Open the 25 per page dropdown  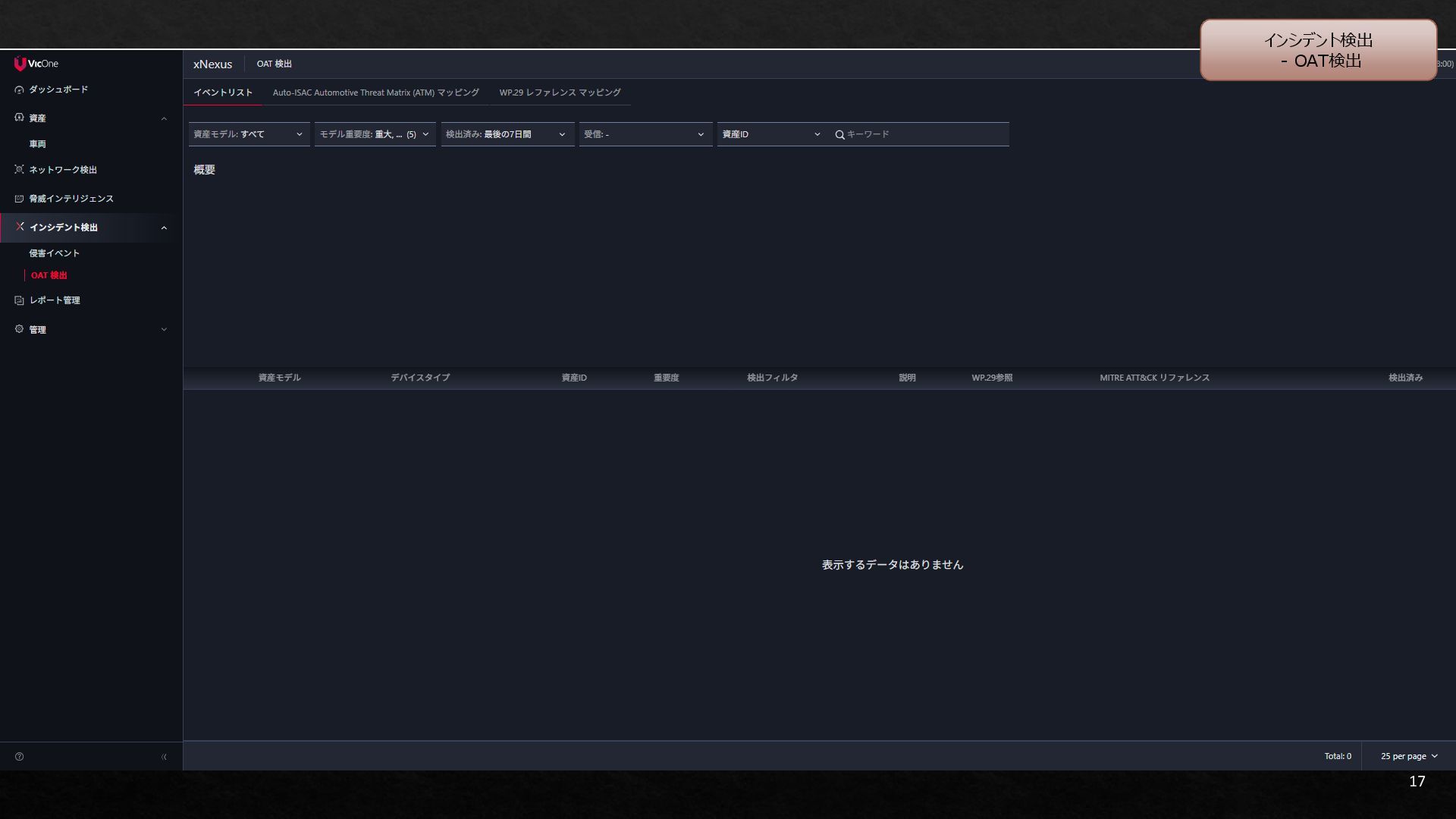click(1408, 756)
